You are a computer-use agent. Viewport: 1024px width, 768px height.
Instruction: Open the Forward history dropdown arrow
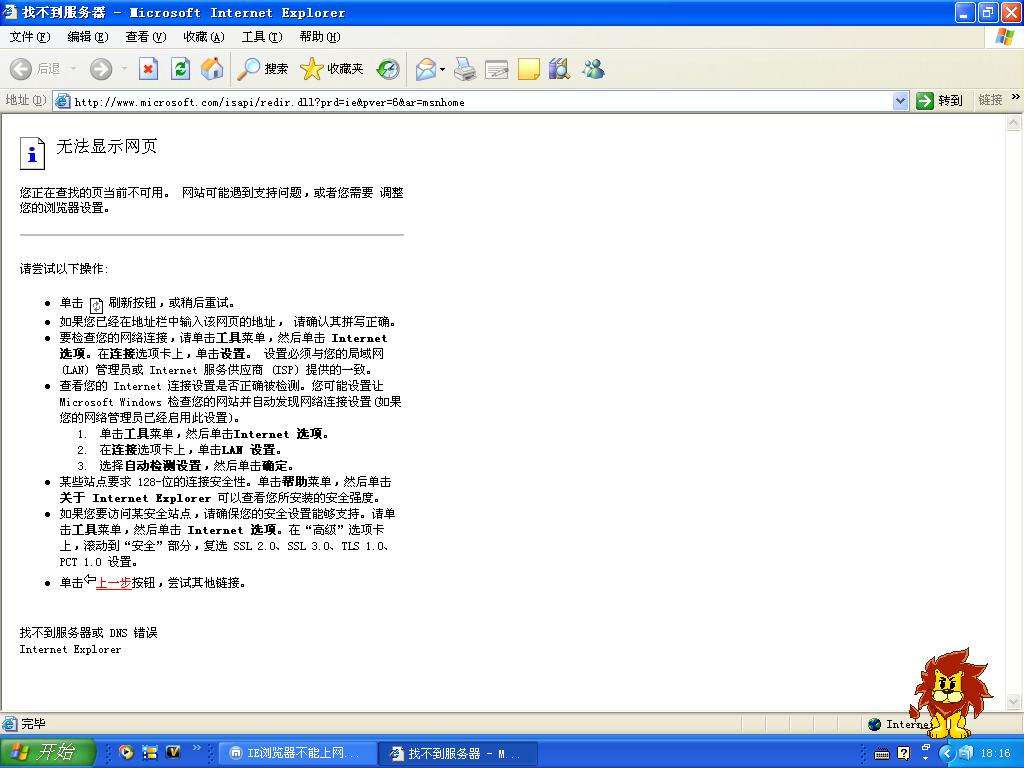pos(123,69)
